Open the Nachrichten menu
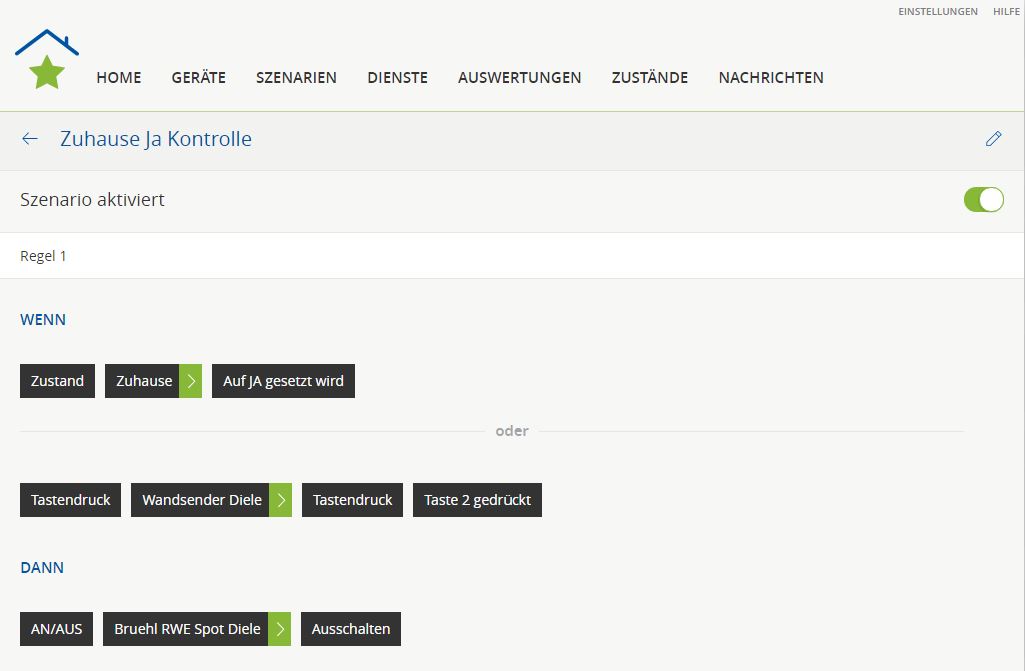The height and width of the screenshot is (671, 1025). (x=771, y=78)
